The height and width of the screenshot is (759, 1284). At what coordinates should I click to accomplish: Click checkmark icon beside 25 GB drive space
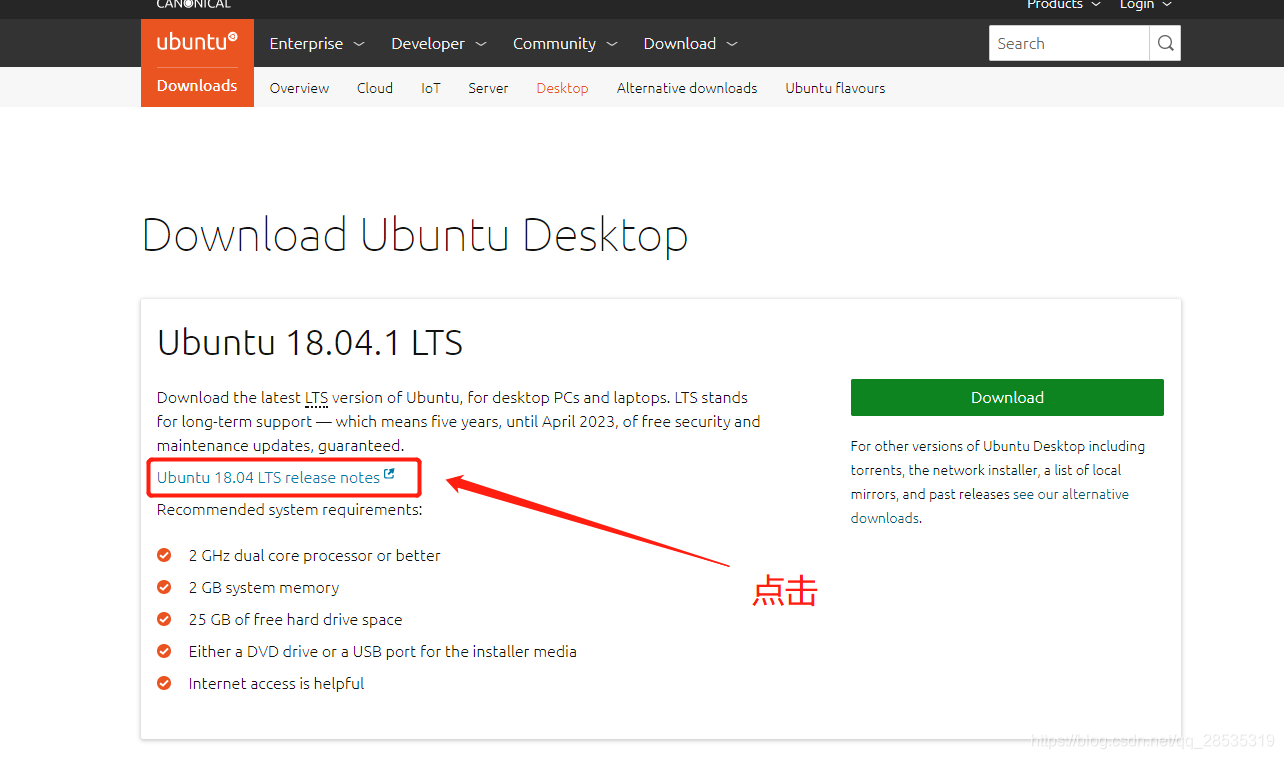coord(164,619)
